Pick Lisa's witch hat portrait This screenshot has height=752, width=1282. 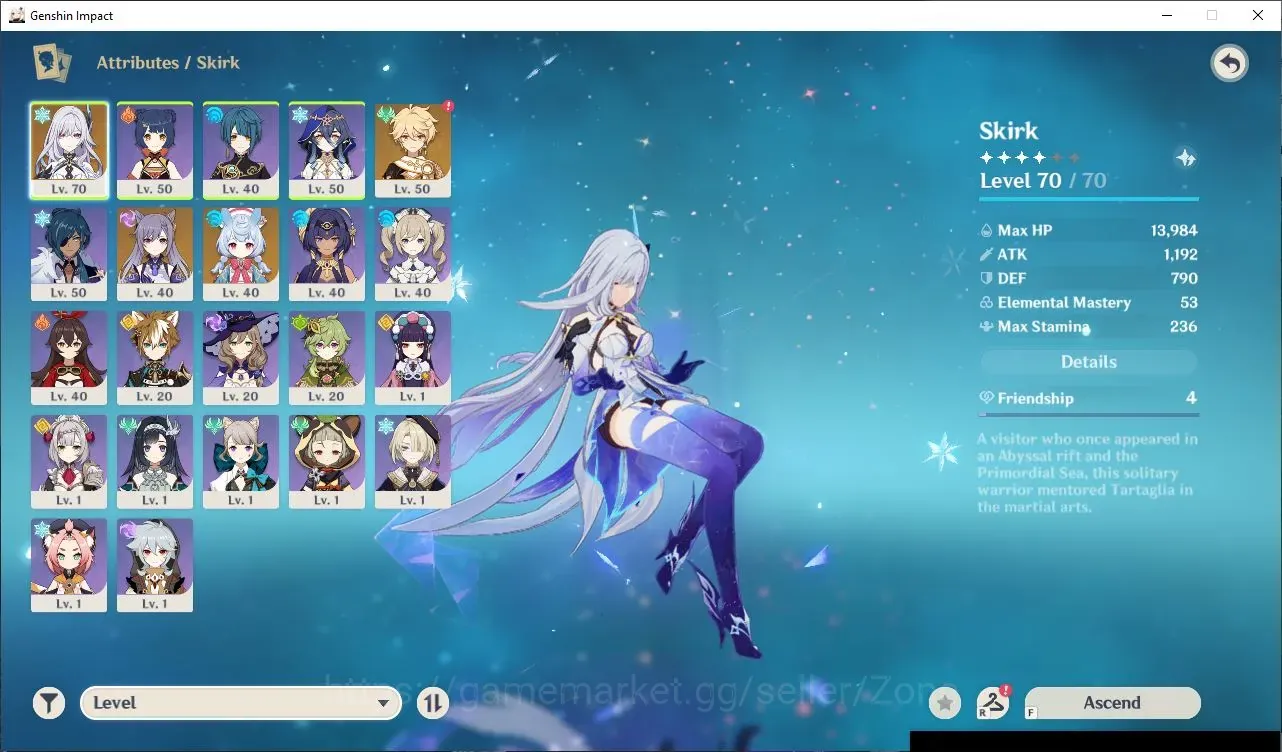[x=241, y=358]
